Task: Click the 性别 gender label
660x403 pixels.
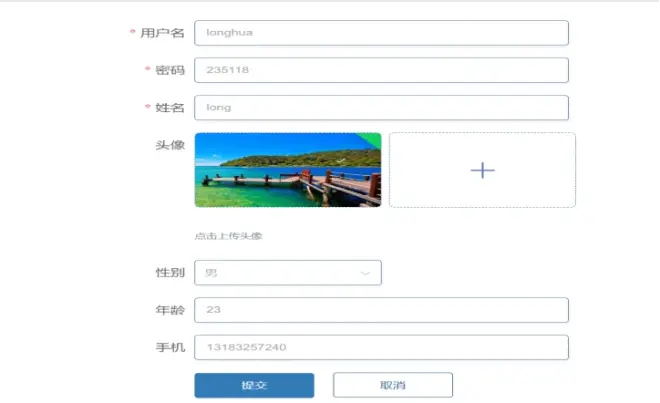Action: click(170, 273)
